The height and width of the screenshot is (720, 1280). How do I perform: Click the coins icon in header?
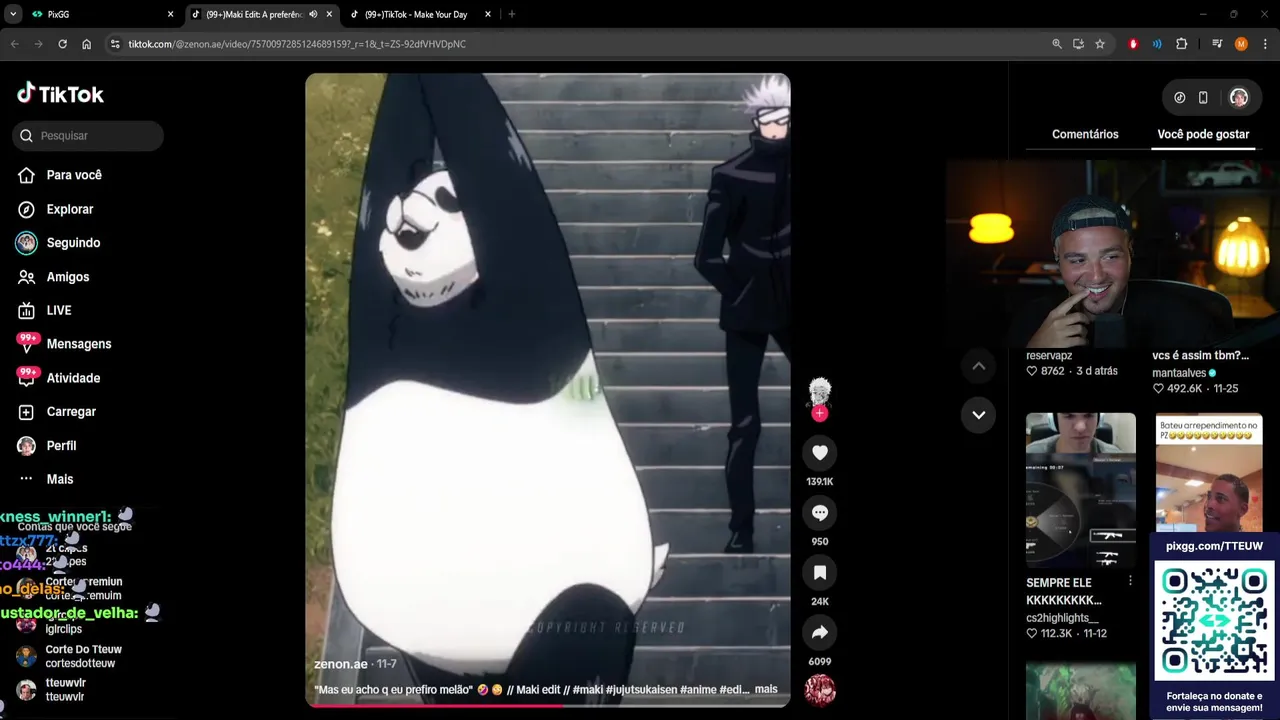click(x=1179, y=97)
